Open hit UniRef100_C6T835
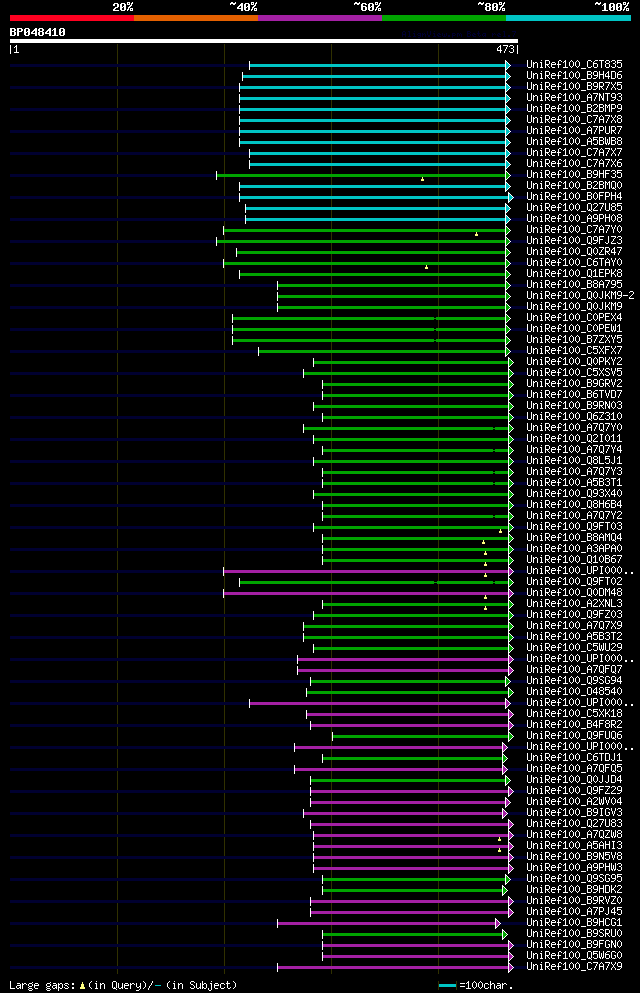This screenshot has width=640, height=993. [574, 65]
